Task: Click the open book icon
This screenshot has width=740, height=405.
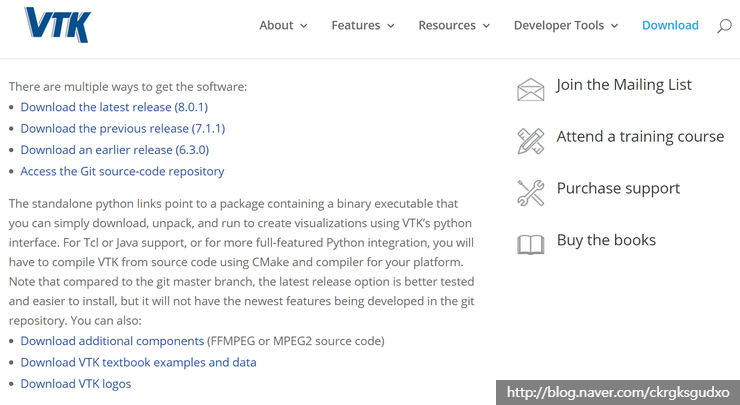Action: click(x=530, y=243)
